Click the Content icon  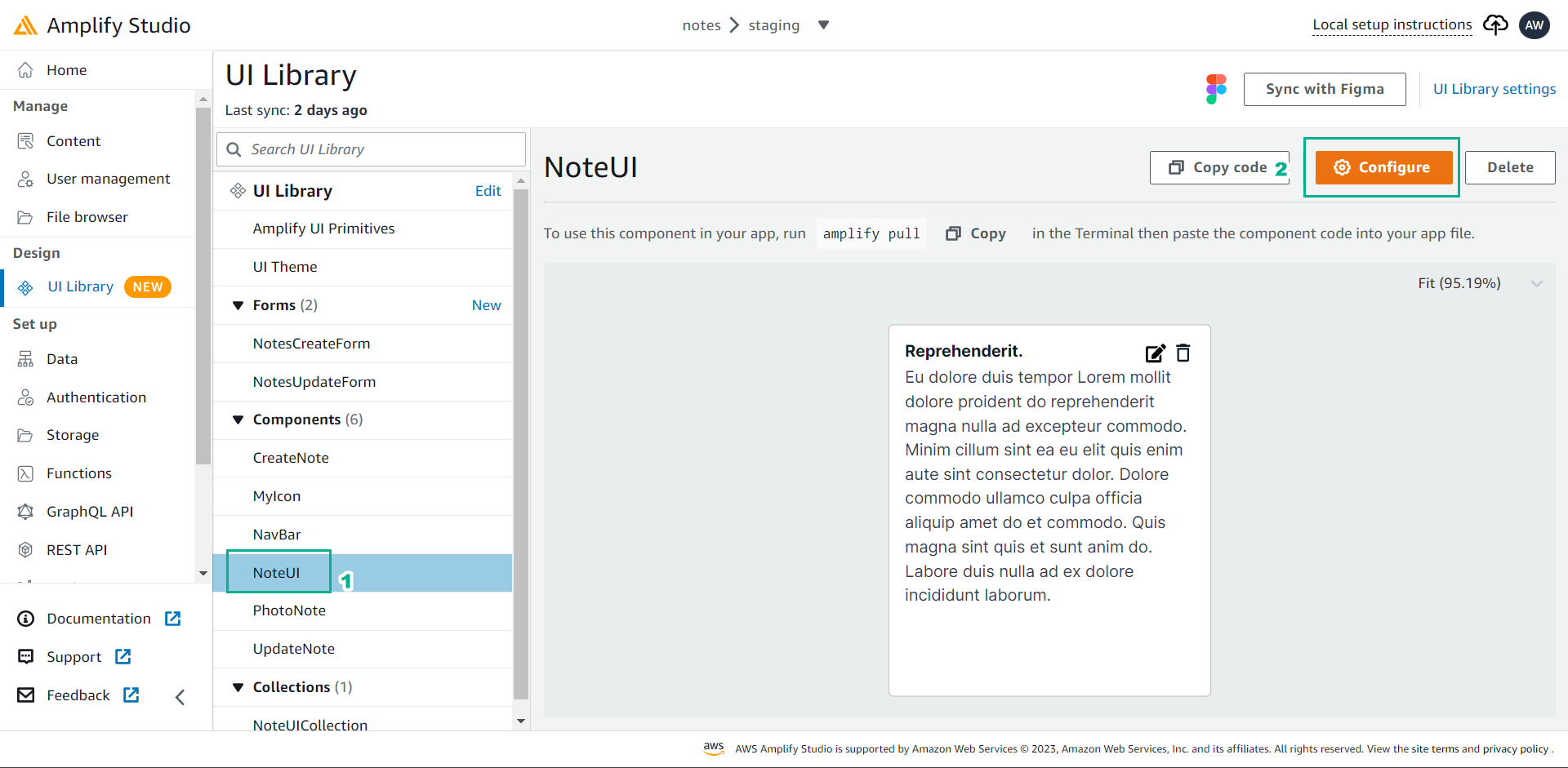26,141
